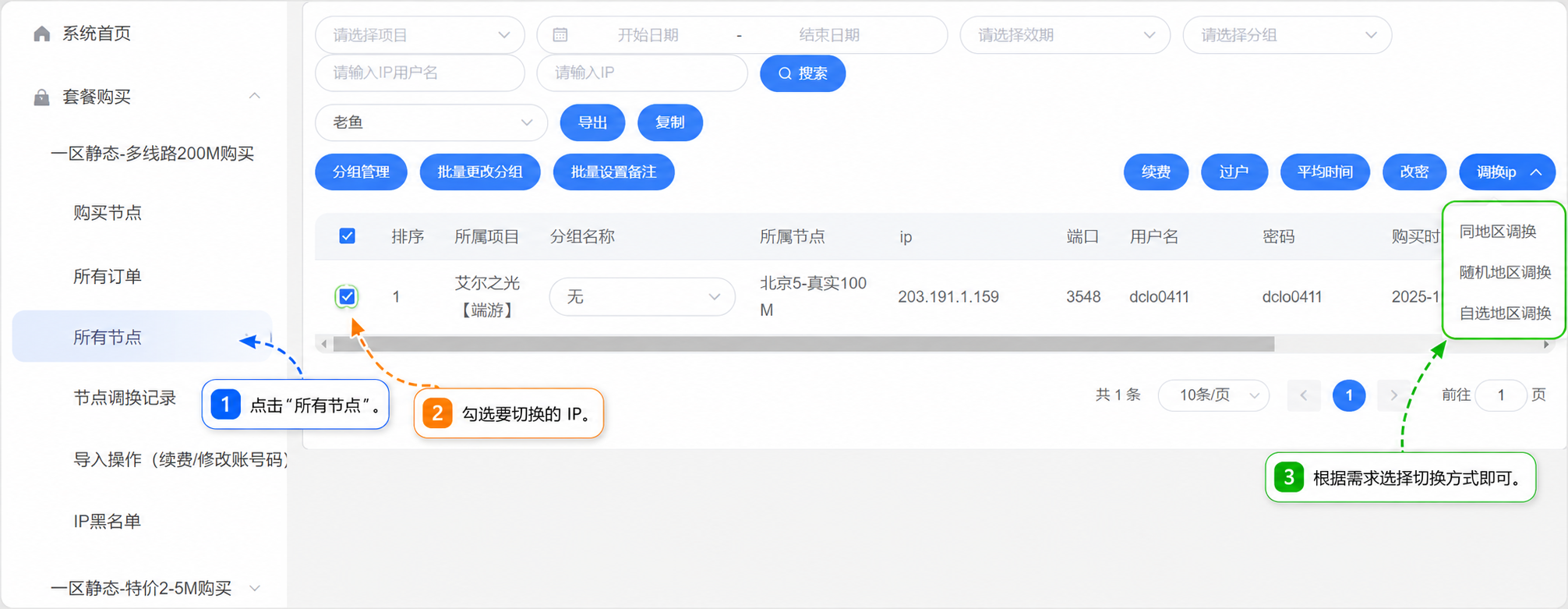The width and height of the screenshot is (1568, 609).
Task: Click the 分组管理 button
Action: coord(361,172)
